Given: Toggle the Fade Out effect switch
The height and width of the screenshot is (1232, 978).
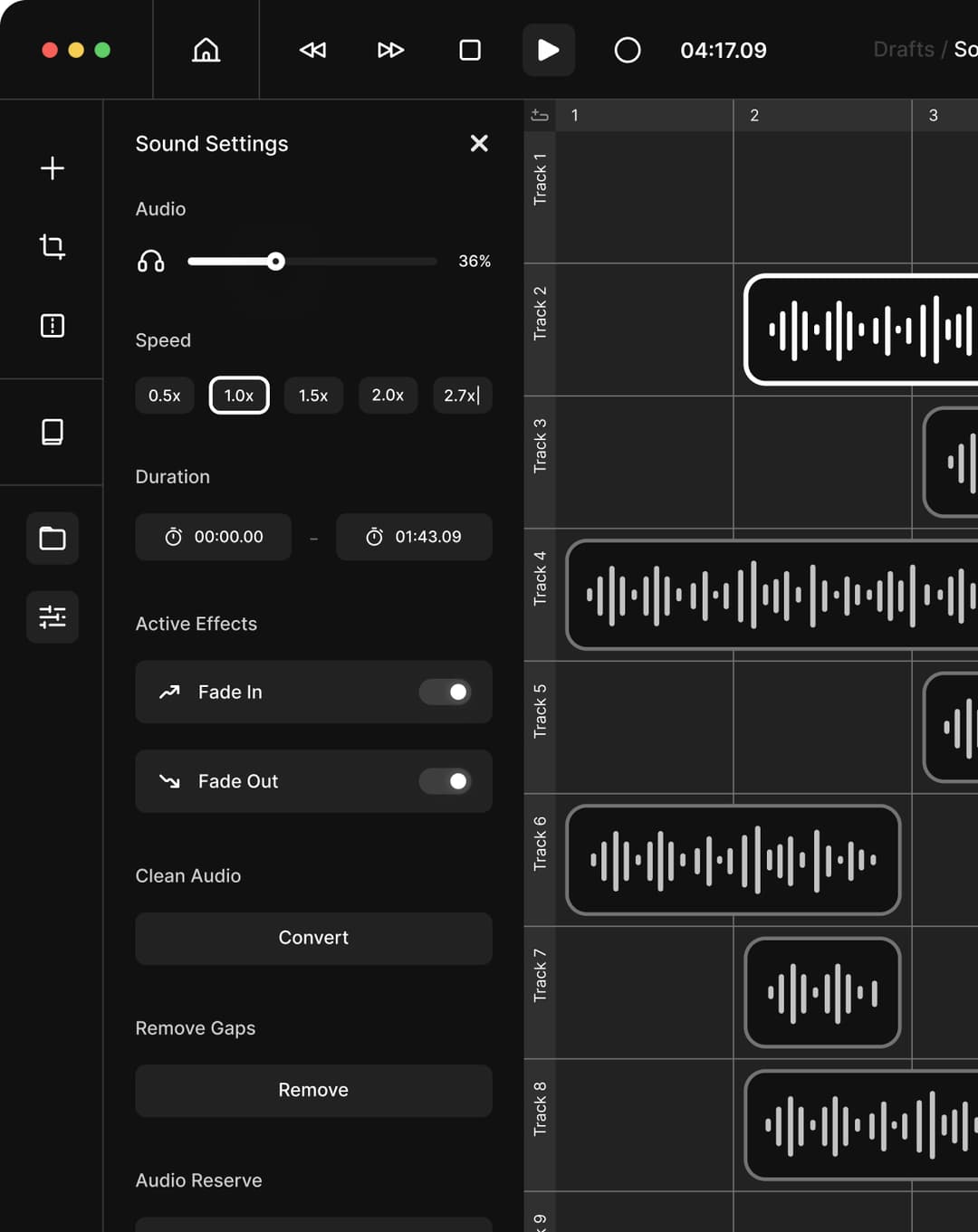Looking at the screenshot, I should (x=445, y=781).
